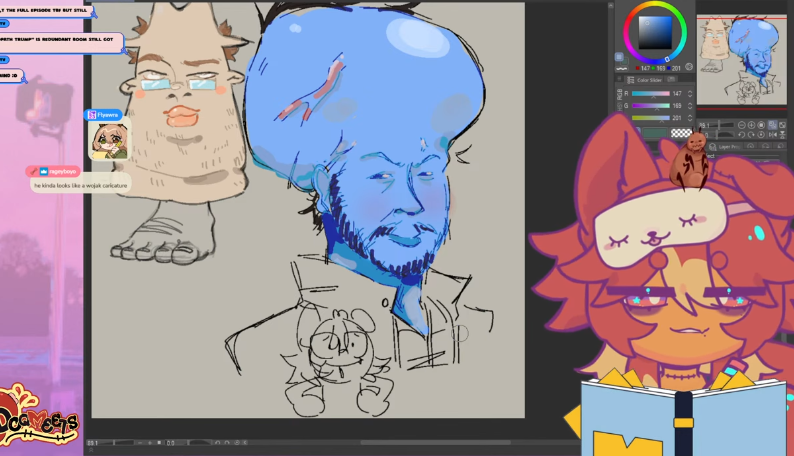Rotate canvas left in the Navigator
794x456 pixels.
click(x=741, y=135)
